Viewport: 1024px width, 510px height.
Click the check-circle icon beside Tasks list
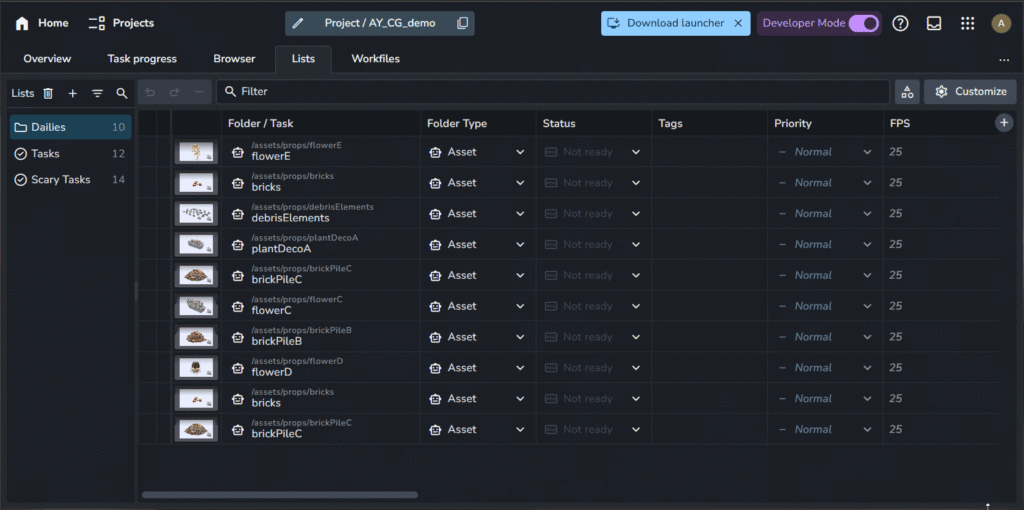click(20, 153)
